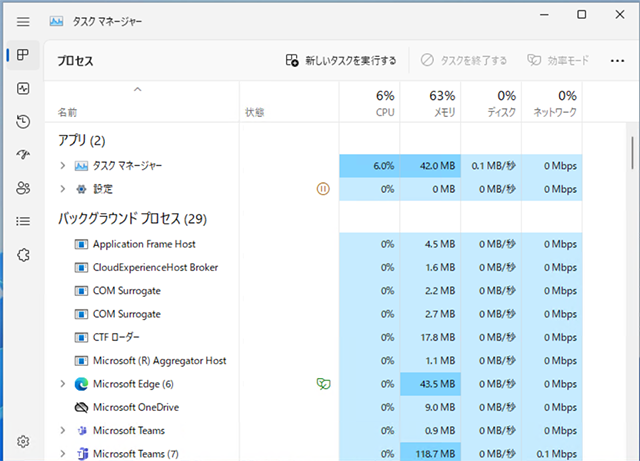Open the Users sidebar icon
Image resolution: width=640 pixels, height=461 pixels.
pos(23,188)
